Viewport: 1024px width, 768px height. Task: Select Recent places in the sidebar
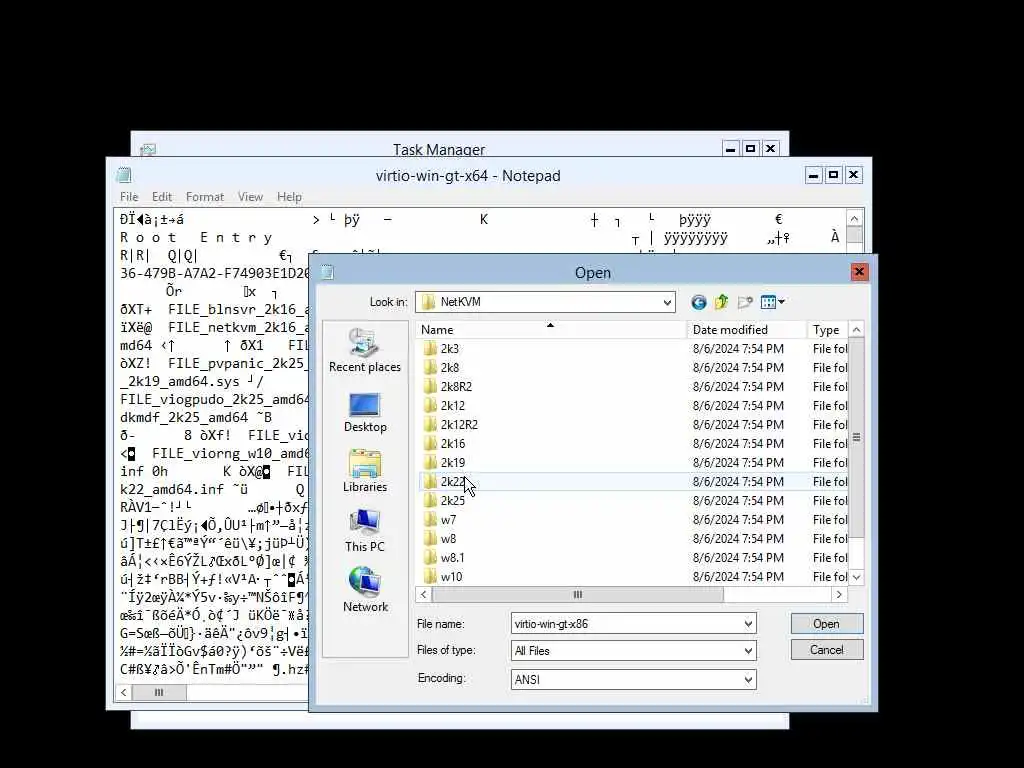[364, 351]
